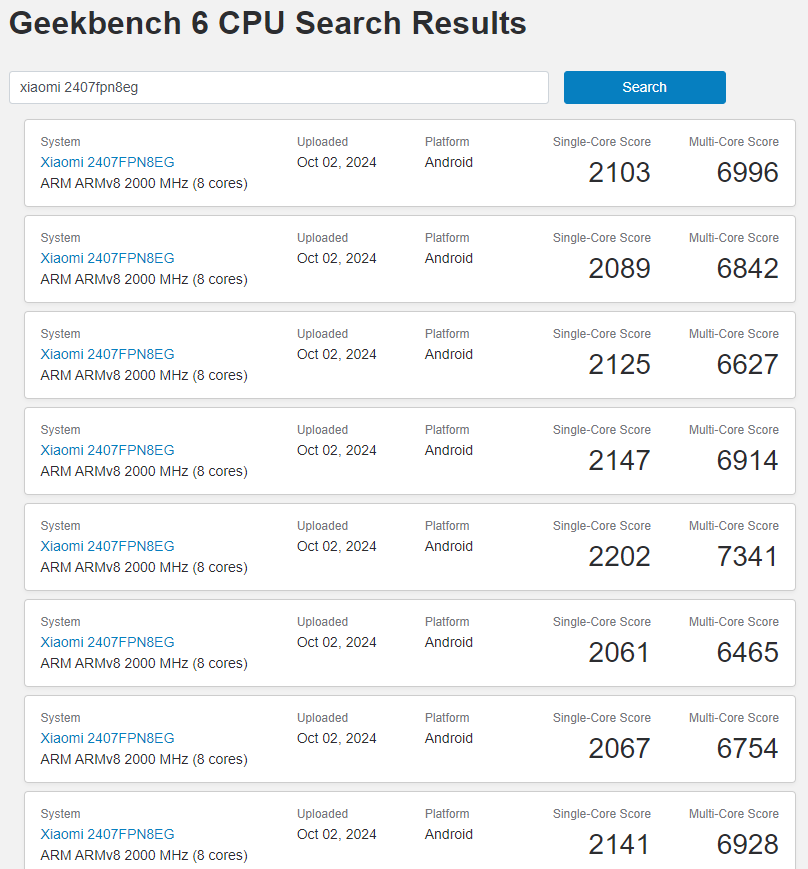Click the multi-core score 6627
The height and width of the screenshot is (869, 808).
click(747, 364)
